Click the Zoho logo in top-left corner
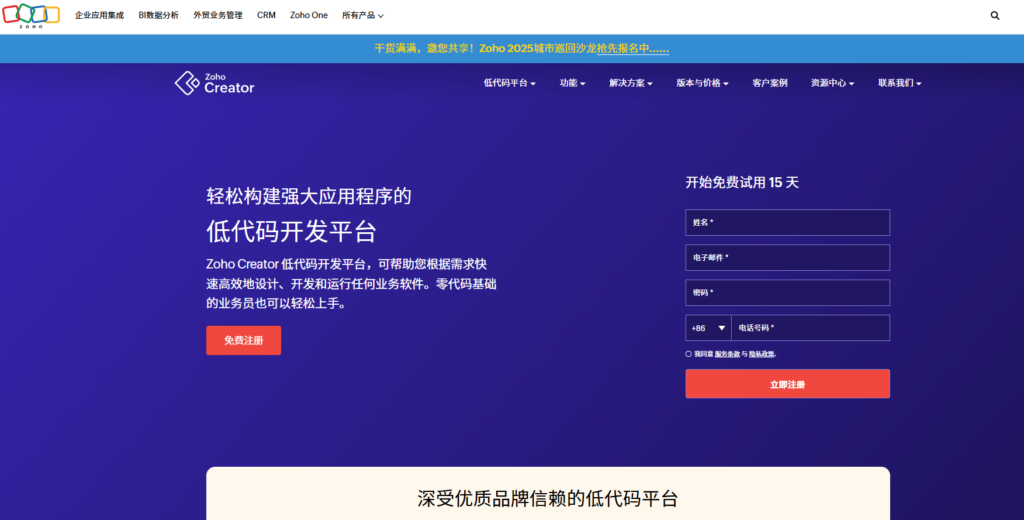The width and height of the screenshot is (1024, 520). [32, 15]
